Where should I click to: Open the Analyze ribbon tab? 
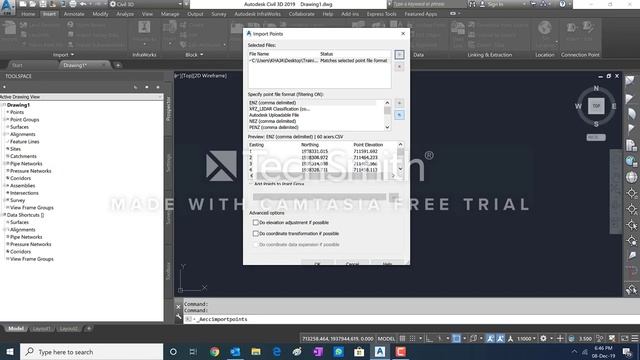125,14
